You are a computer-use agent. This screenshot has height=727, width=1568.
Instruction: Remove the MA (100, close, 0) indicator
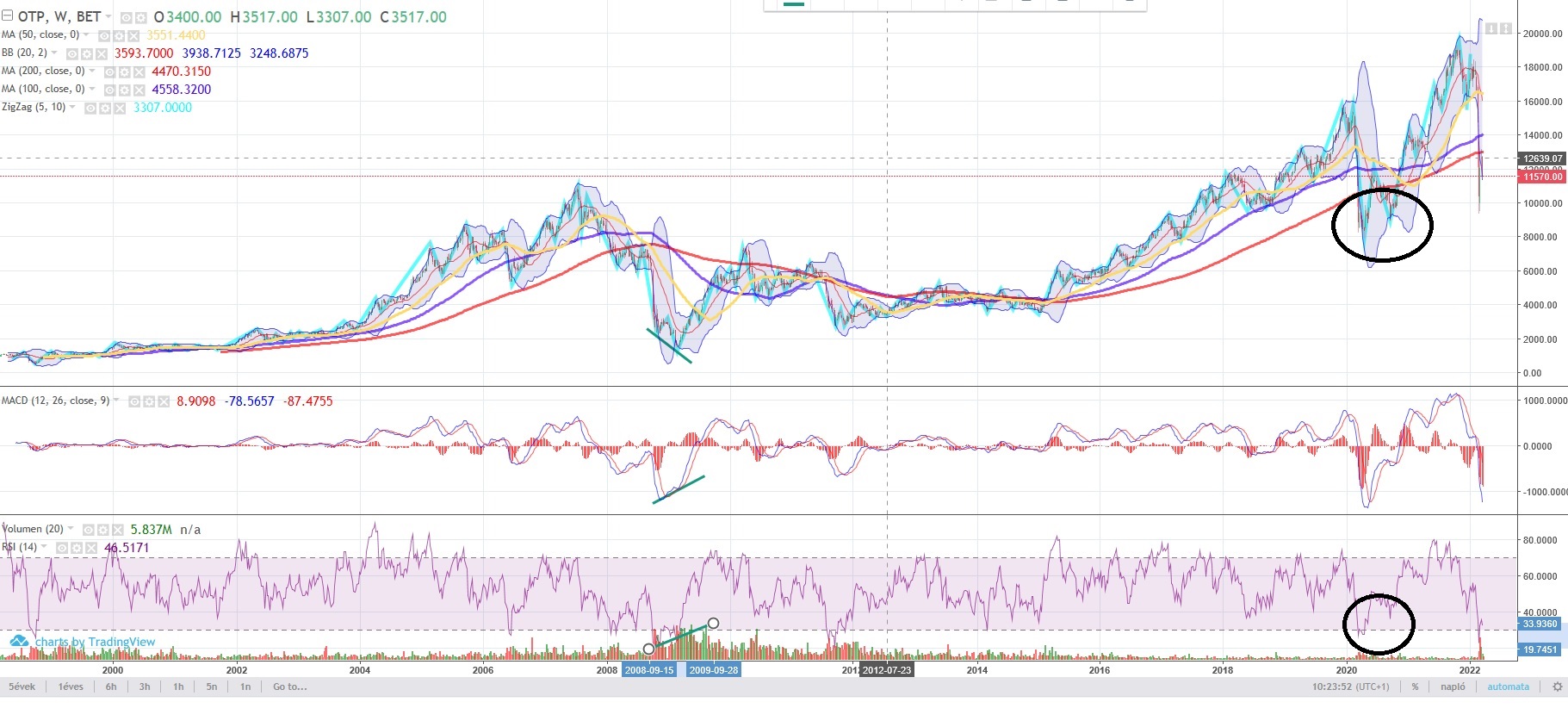pyautogui.click(x=139, y=90)
